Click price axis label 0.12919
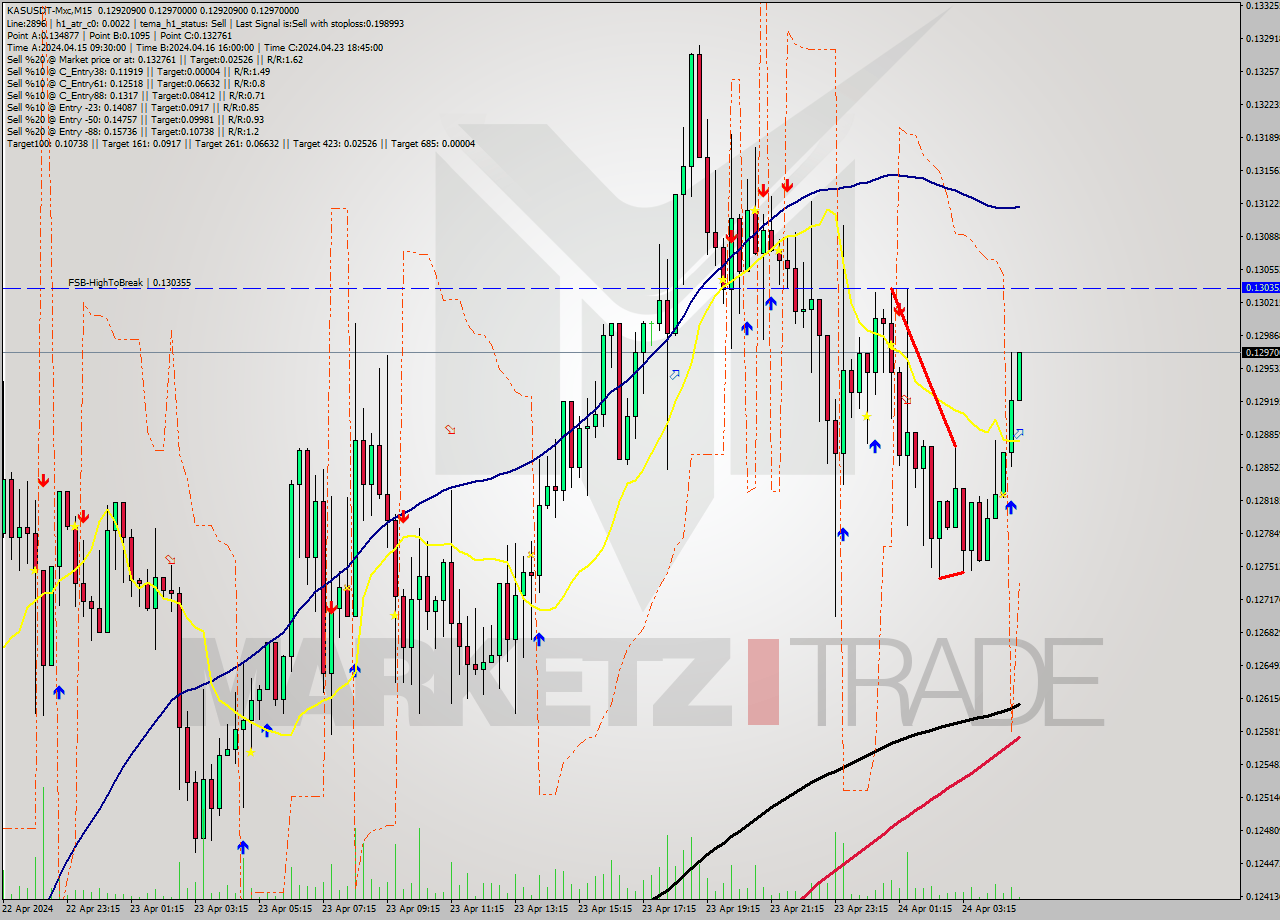This screenshot has height=920, width=1280. pos(1261,401)
